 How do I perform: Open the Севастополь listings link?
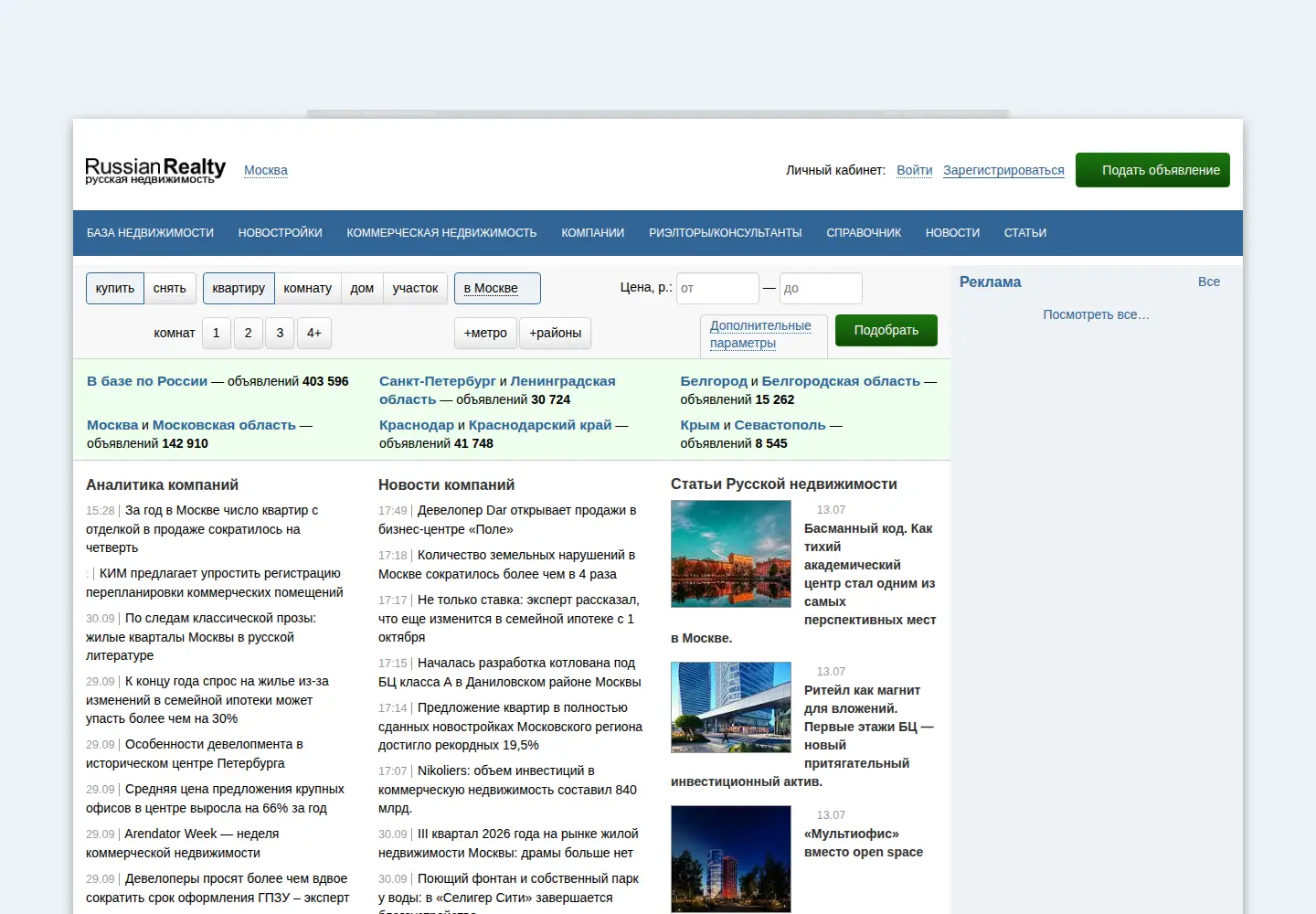point(780,425)
